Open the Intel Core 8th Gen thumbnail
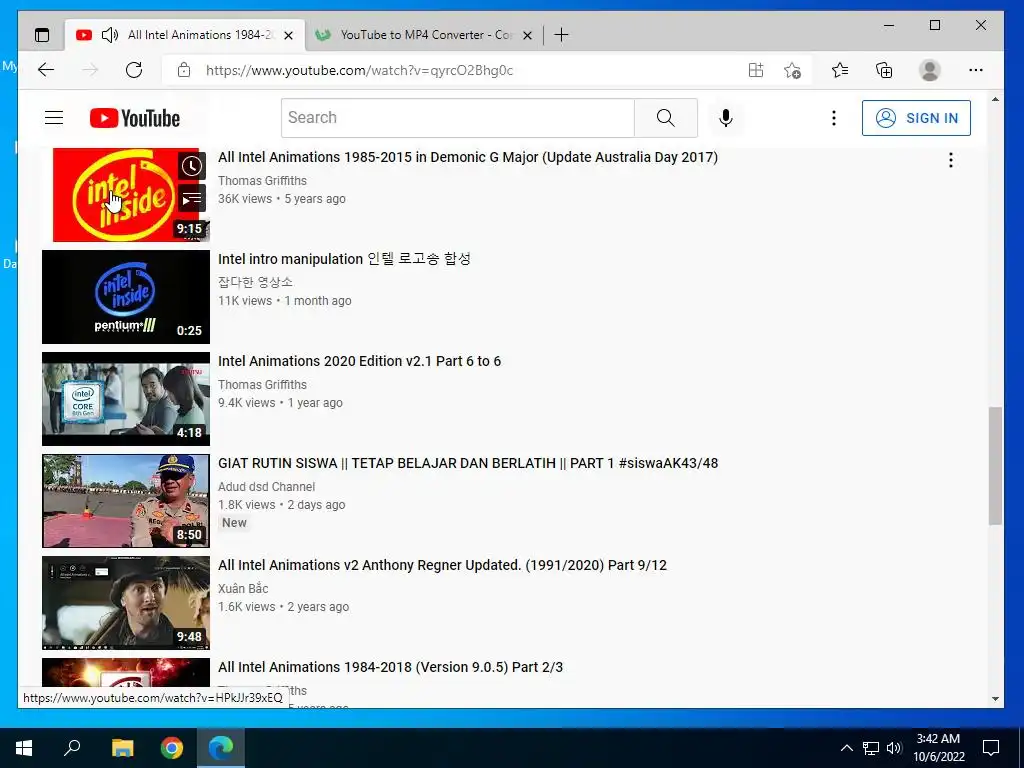The height and width of the screenshot is (768, 1024). pos(126,398)
